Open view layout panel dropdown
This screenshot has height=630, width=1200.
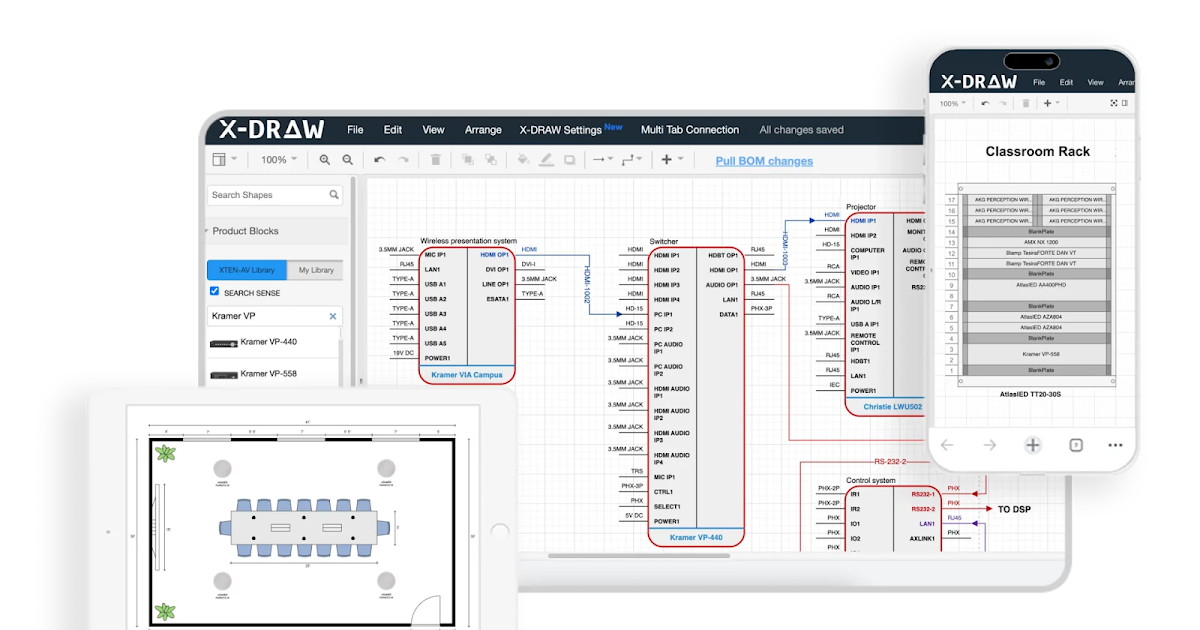pyautogui.click(x=225, y=160)
